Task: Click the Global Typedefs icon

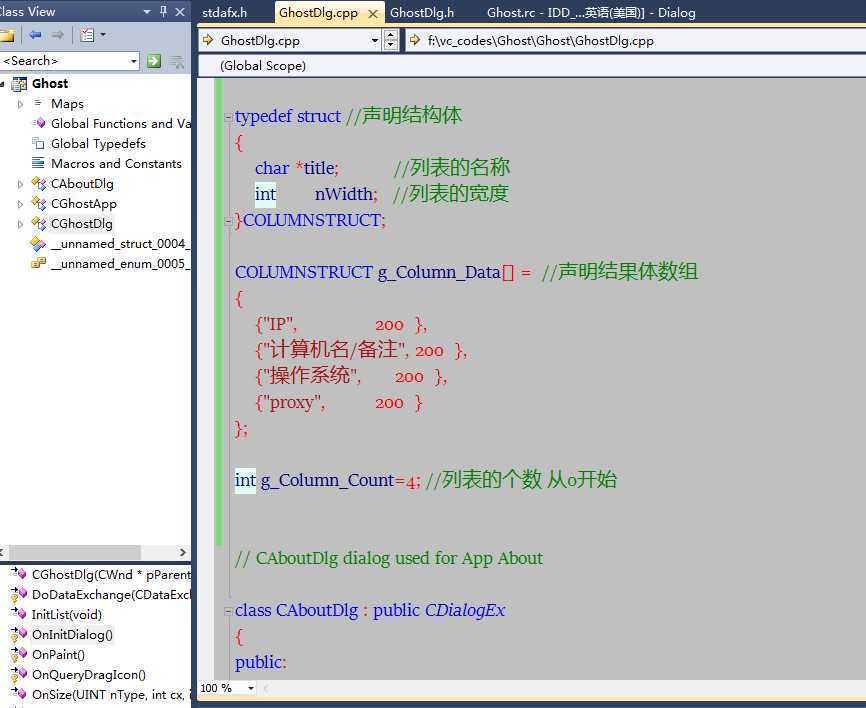Action: click(x=38, y=144)
